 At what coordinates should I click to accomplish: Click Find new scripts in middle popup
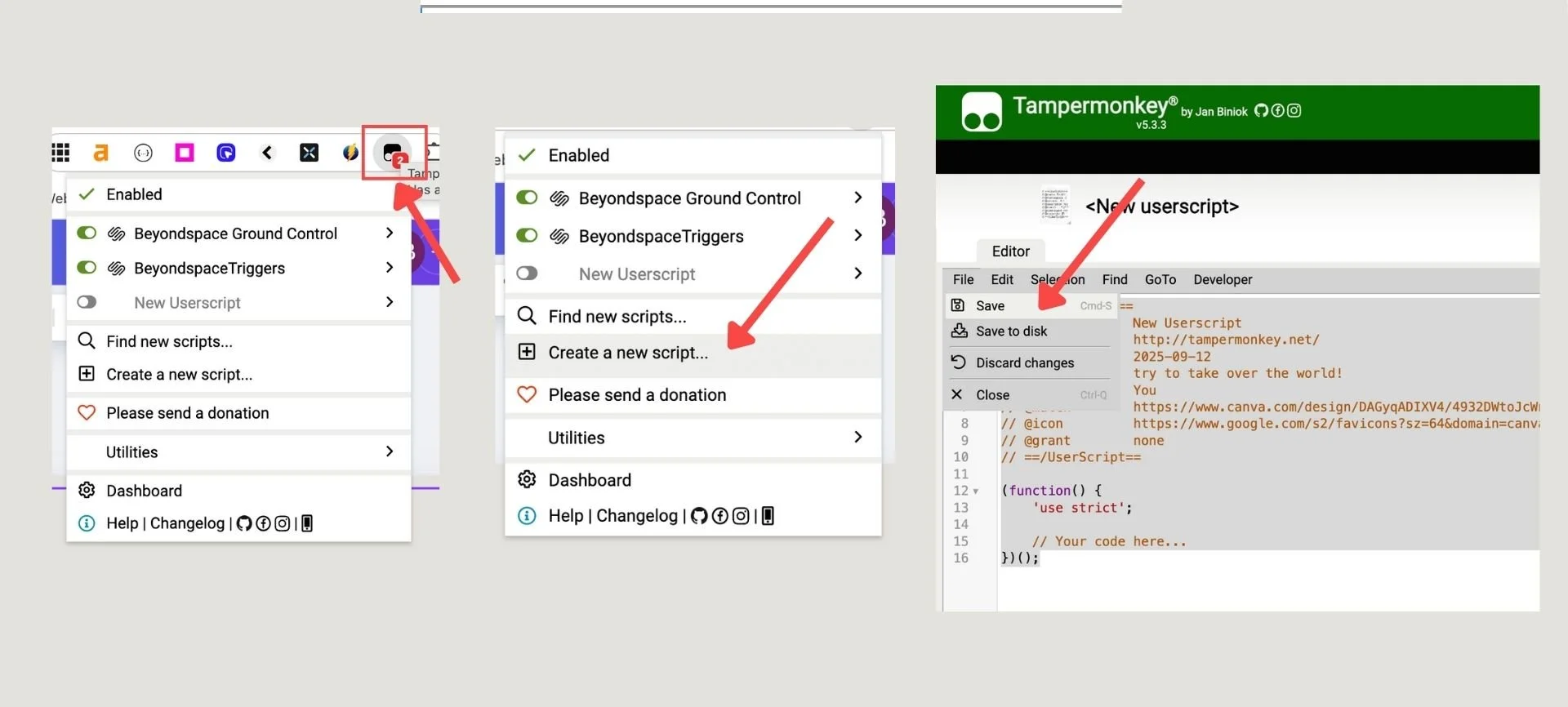693,316
